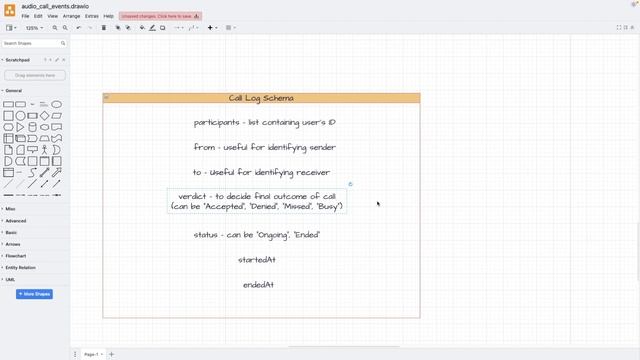640x360 pixels.
Task: Select the parallelogram shape in General
Action: pos(56,116)
